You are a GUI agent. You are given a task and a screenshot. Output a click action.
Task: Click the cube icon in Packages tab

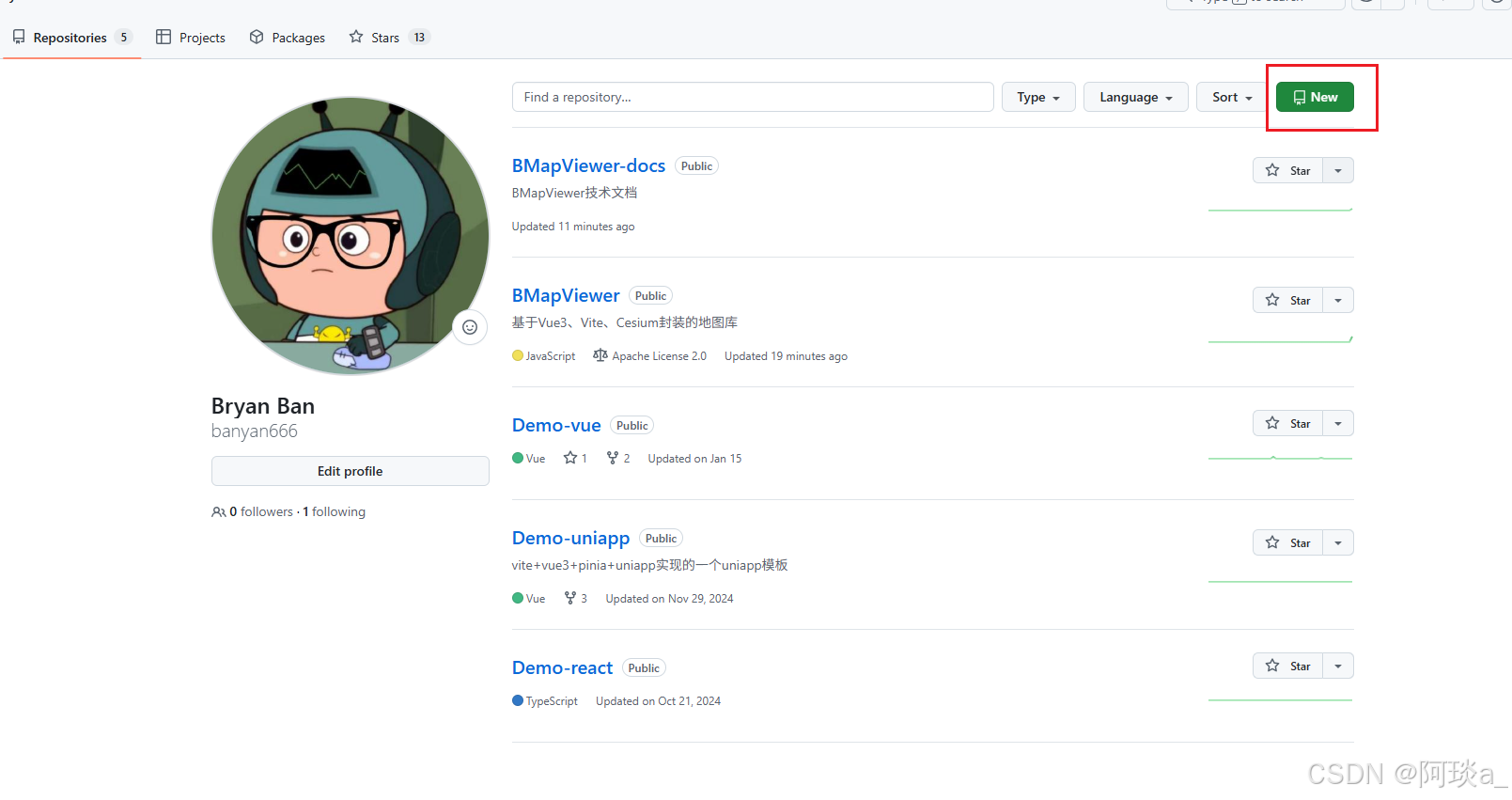[x=257, y=37]
